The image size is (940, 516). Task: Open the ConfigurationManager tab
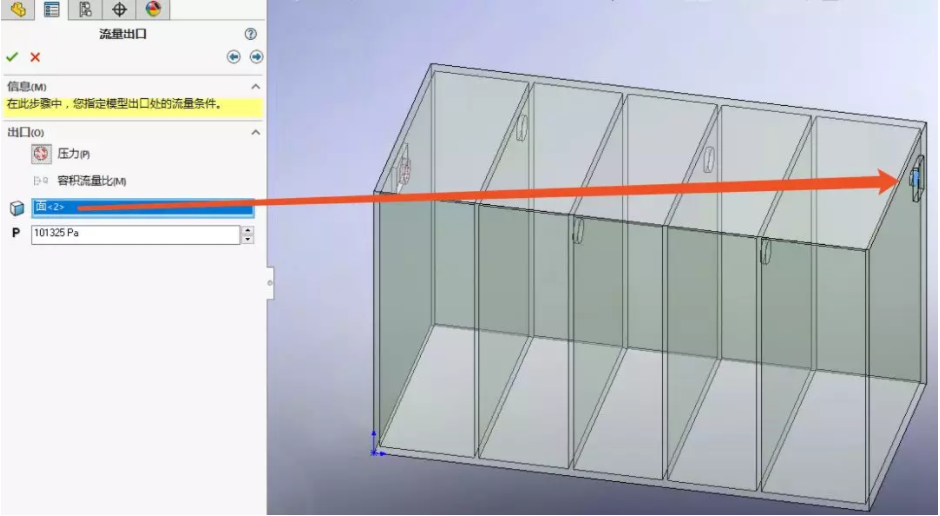tap(85, 9)
